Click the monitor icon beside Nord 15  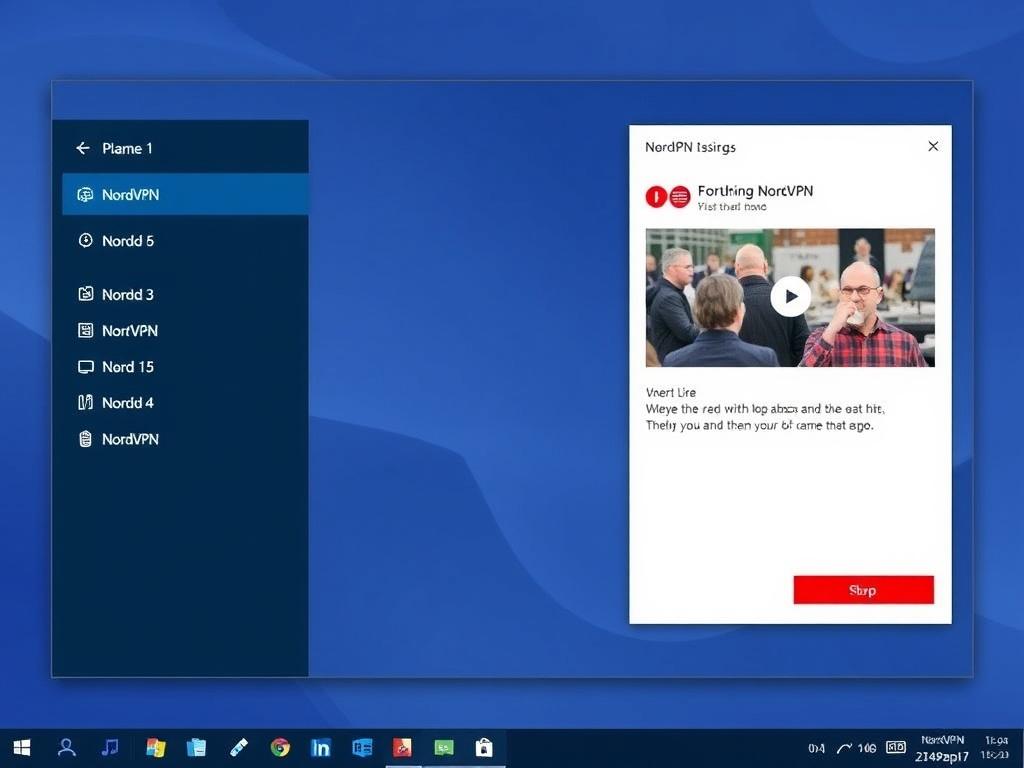(x=86, y=367)
